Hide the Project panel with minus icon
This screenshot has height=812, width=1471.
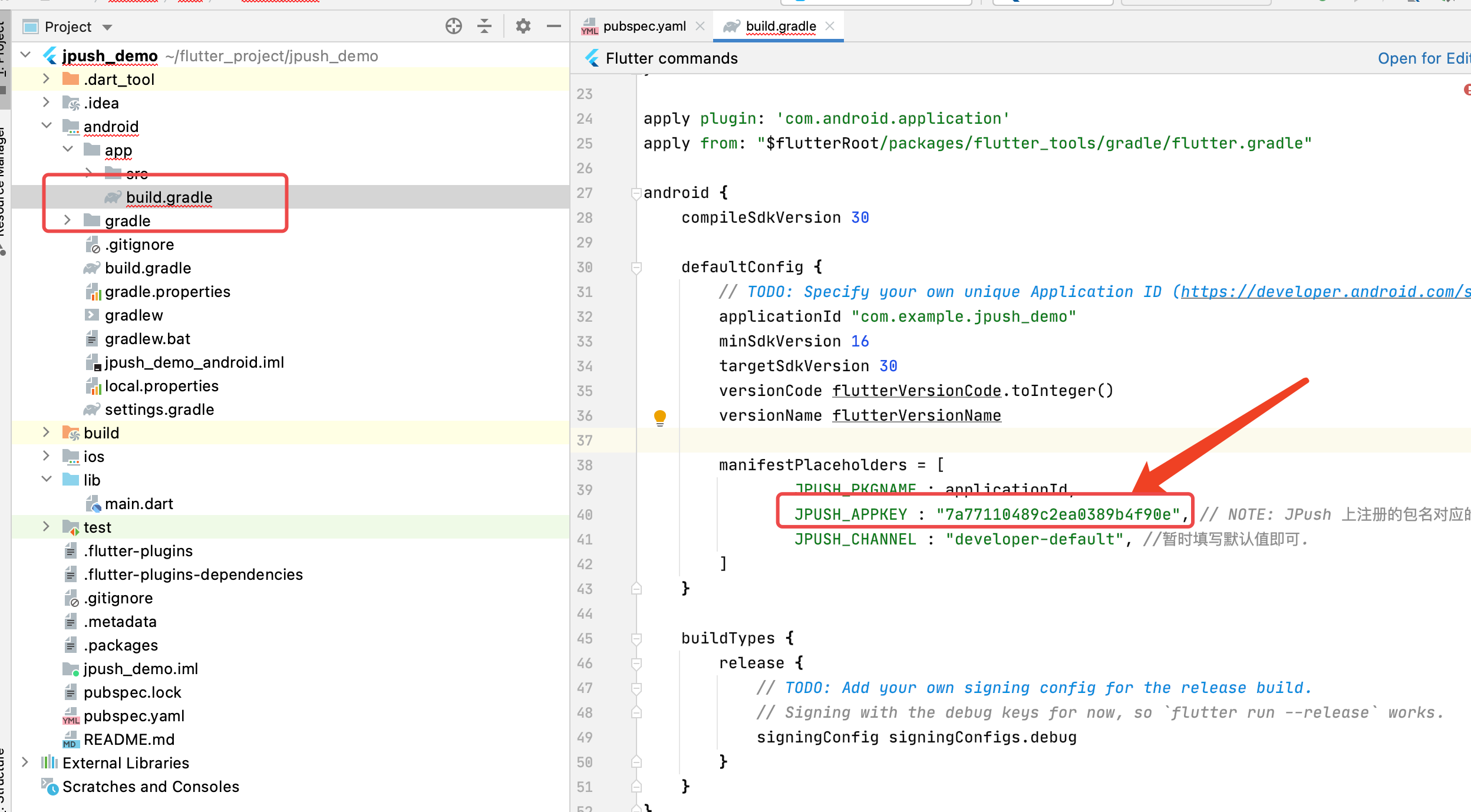tap(553, 26)
